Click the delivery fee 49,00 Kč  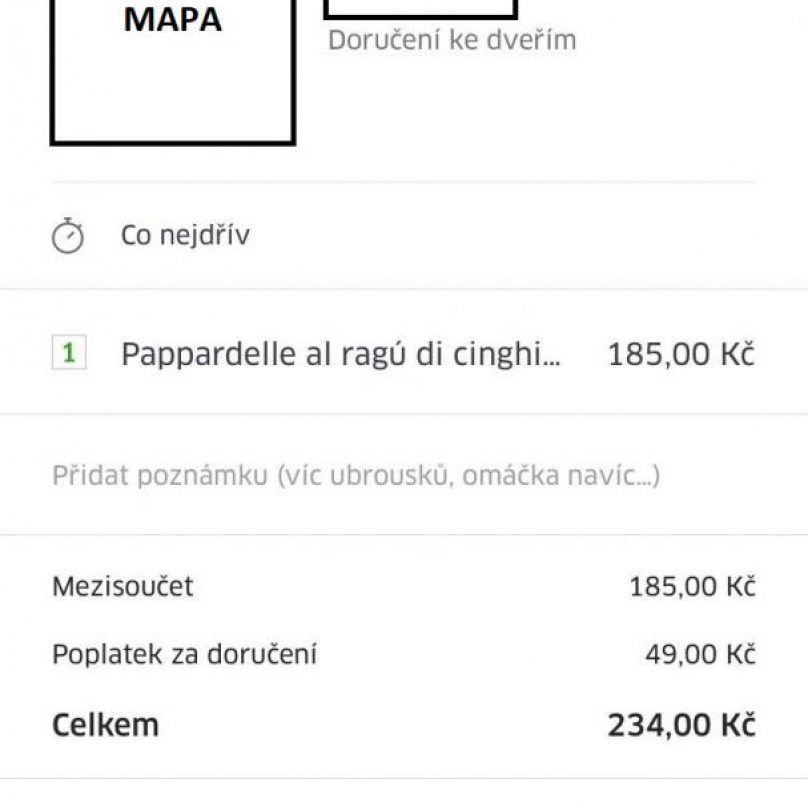point(700,655)
